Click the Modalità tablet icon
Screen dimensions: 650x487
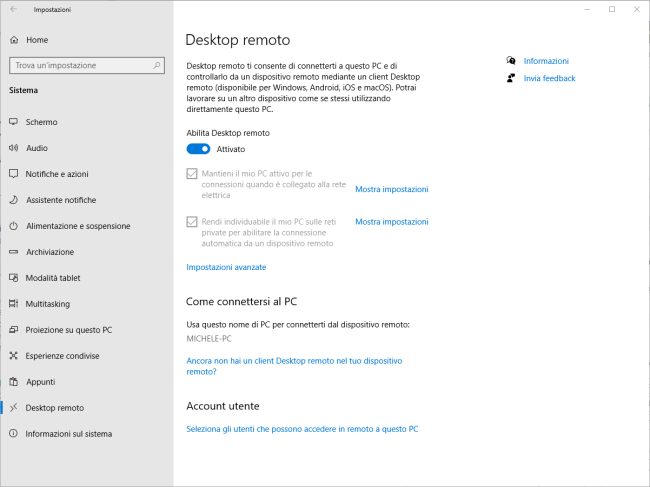pos(14,278)
